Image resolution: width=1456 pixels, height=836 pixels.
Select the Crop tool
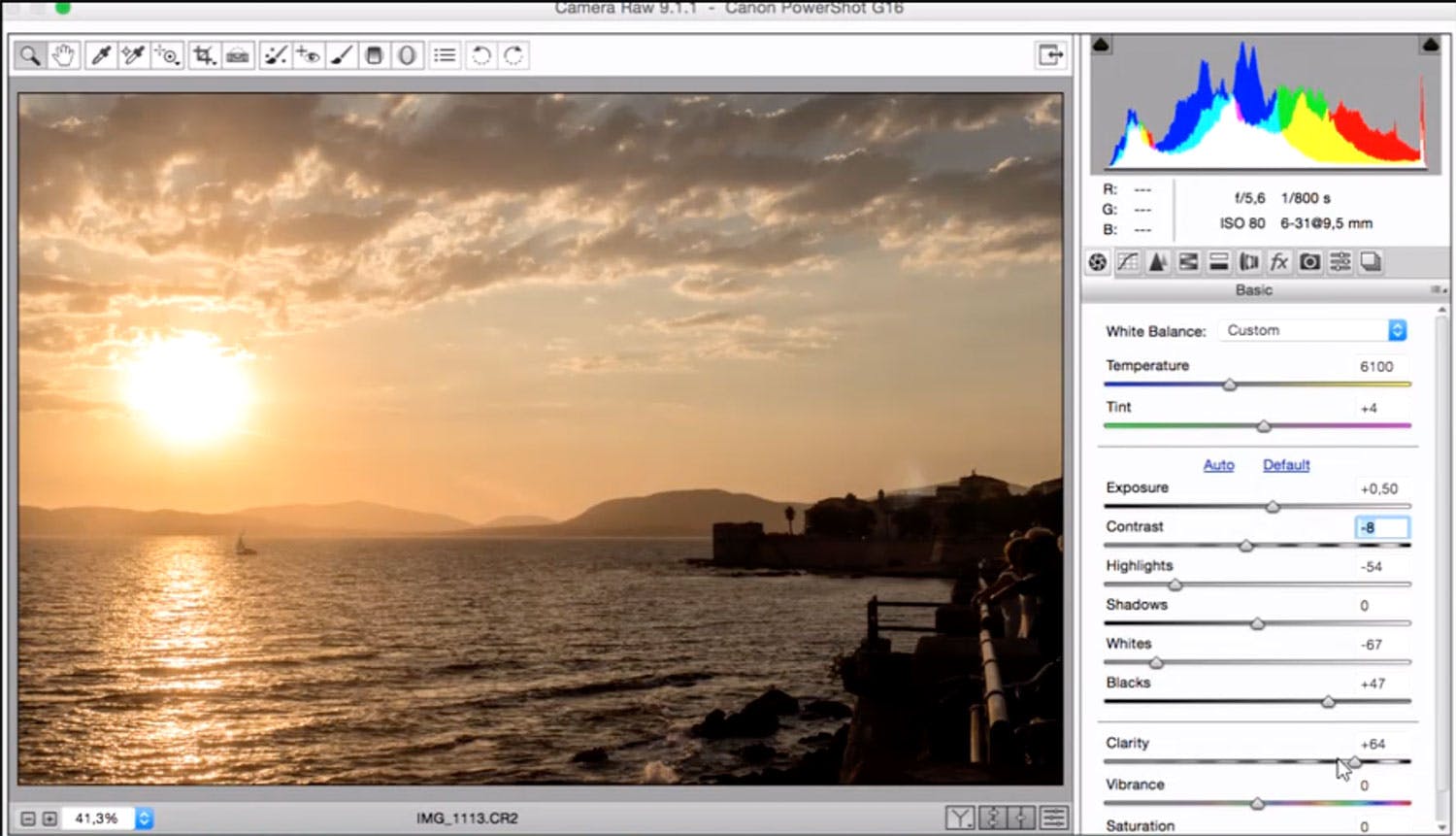pos(203,55)
